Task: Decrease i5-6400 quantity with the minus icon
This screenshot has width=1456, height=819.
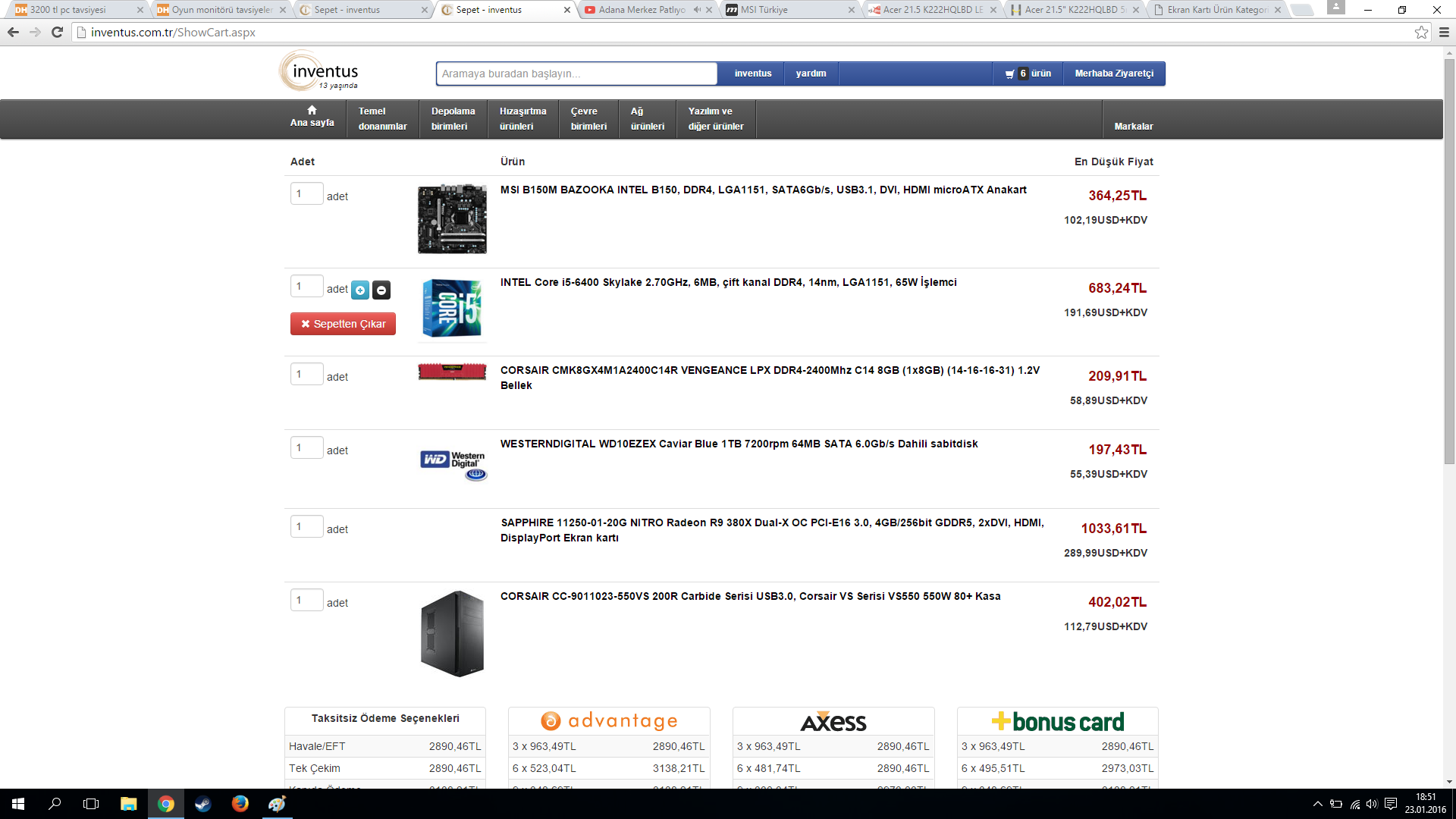Action: pyautogui.click(x=381, y=290)
